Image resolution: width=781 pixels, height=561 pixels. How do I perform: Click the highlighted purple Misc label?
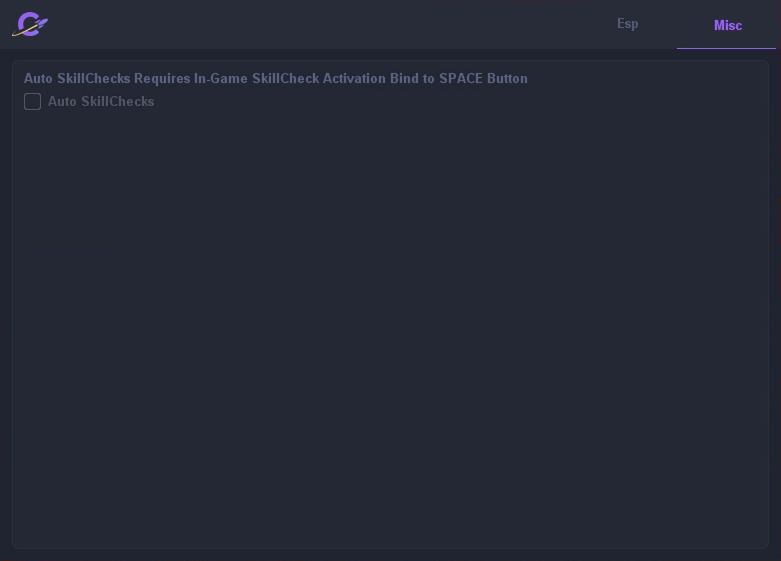click(727, 25)
